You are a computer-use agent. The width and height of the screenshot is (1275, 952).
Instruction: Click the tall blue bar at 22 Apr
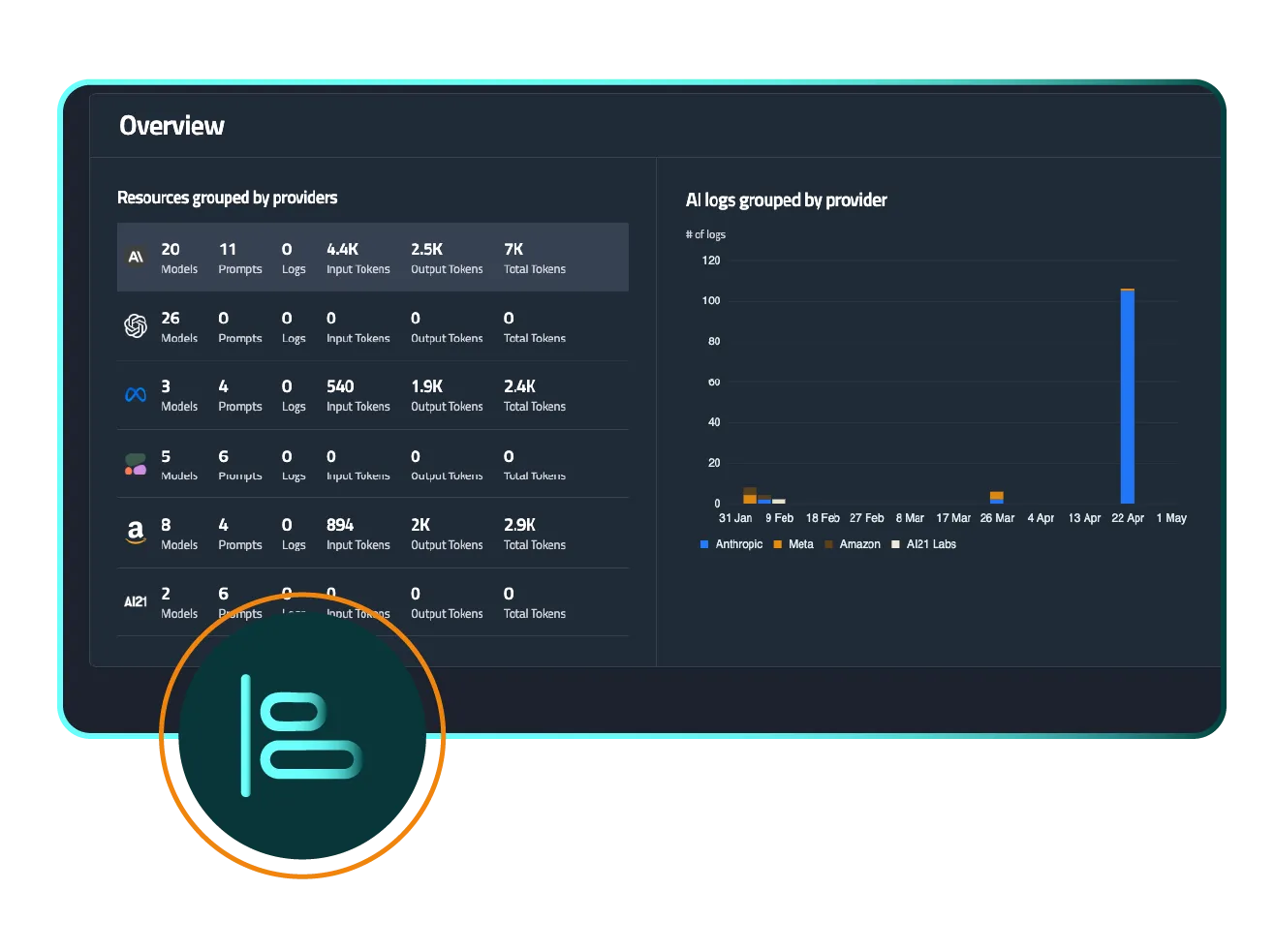point(1128,396)
